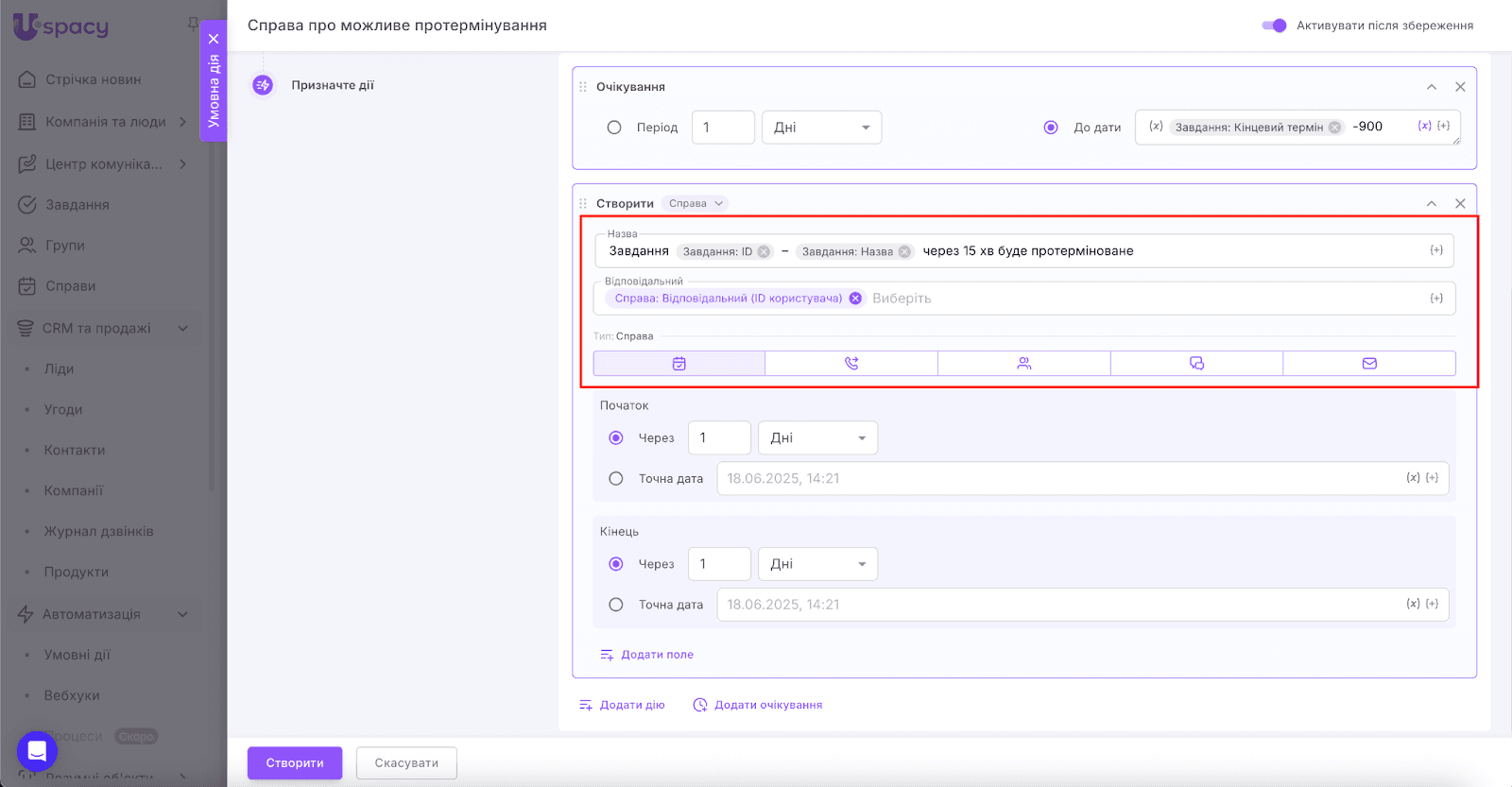1512x787 pixels.
Task: Select the calendar case type icon
Action: [x=679, y=364]
